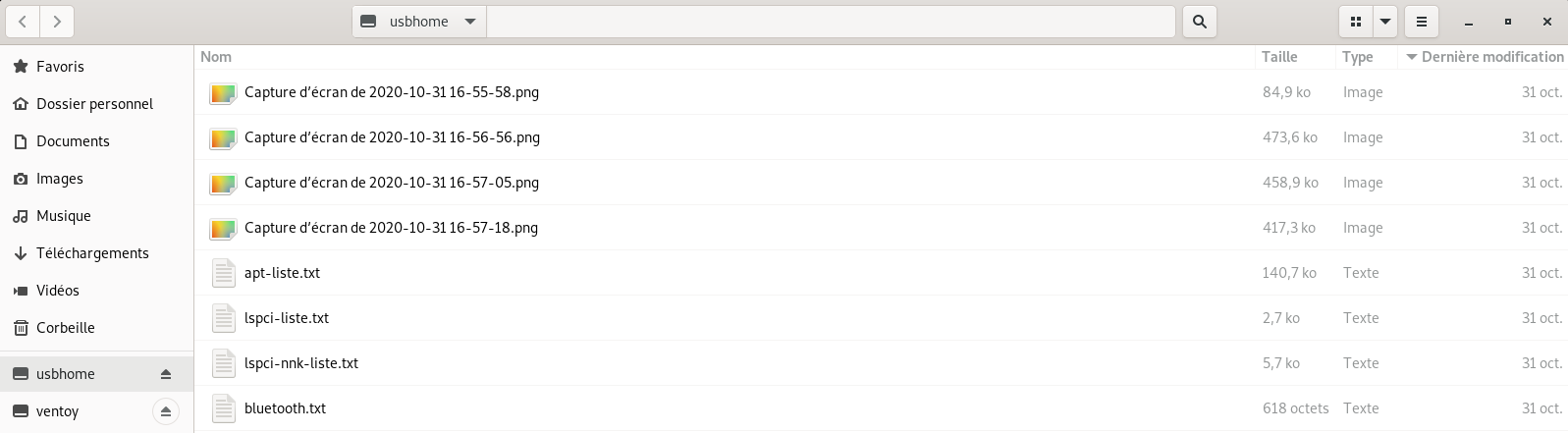Screen dimensions: 1568x433
Task: Open the hamburger main menu
Action: [x=1421, y=22]
